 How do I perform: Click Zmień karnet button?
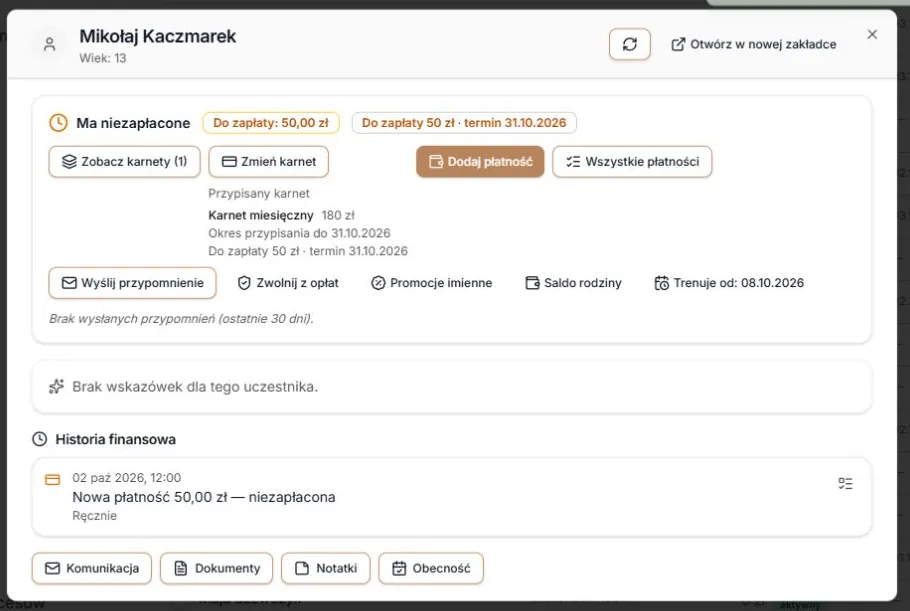269,162
